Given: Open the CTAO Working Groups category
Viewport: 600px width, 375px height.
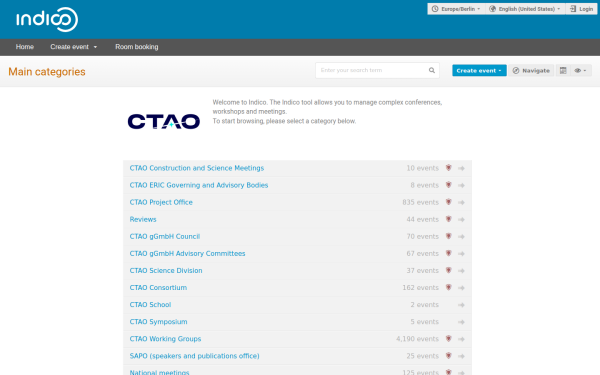Looking at the screenshot, I should [165, 339].
